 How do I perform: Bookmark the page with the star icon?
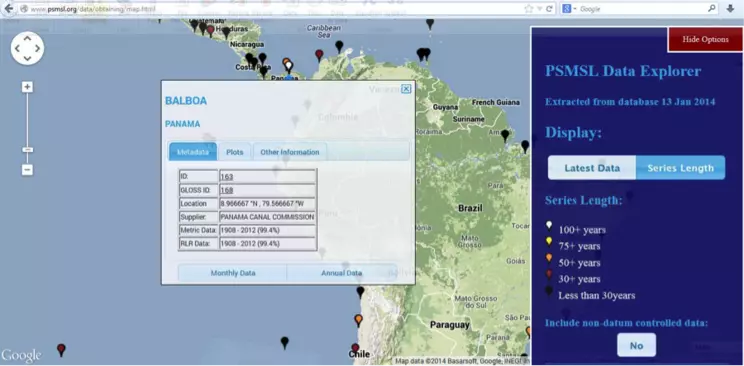click(529, 9)
